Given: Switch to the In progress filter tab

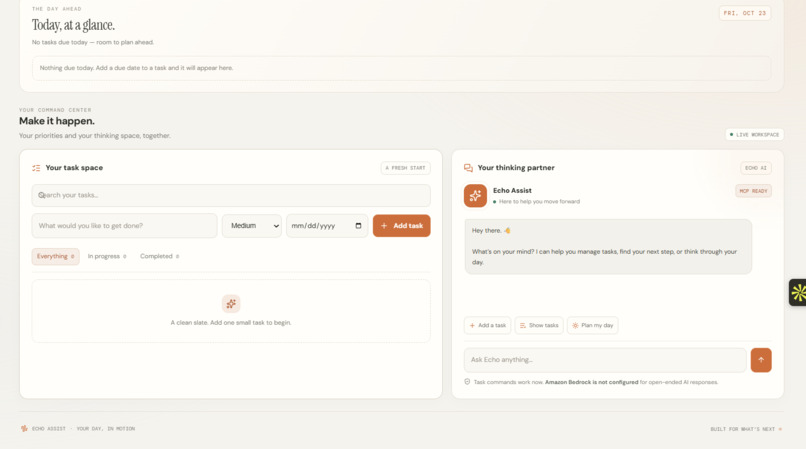Looking at the screenshot, I should [107, 256].
